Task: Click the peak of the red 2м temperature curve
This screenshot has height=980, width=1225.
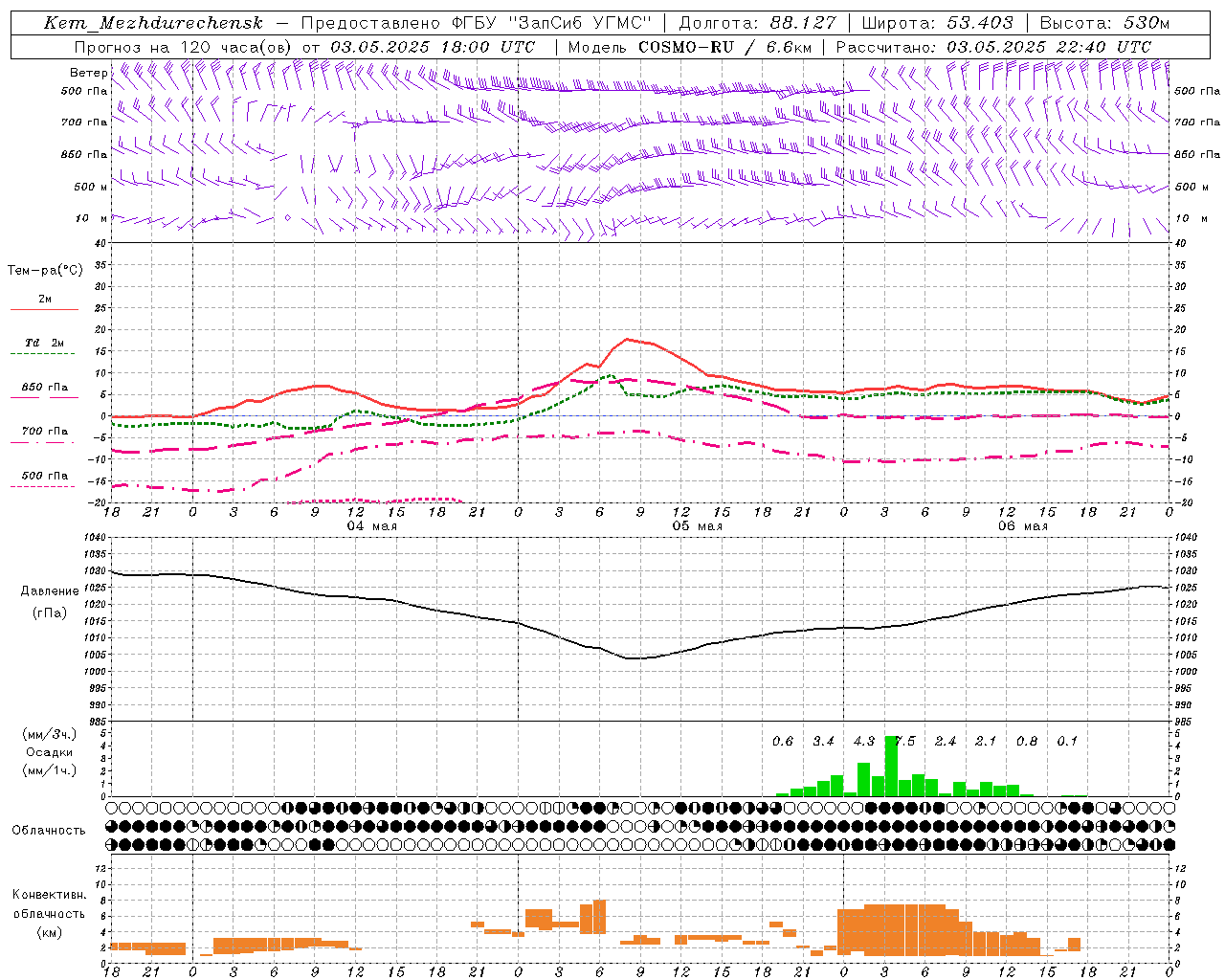Action: [627, 339]
